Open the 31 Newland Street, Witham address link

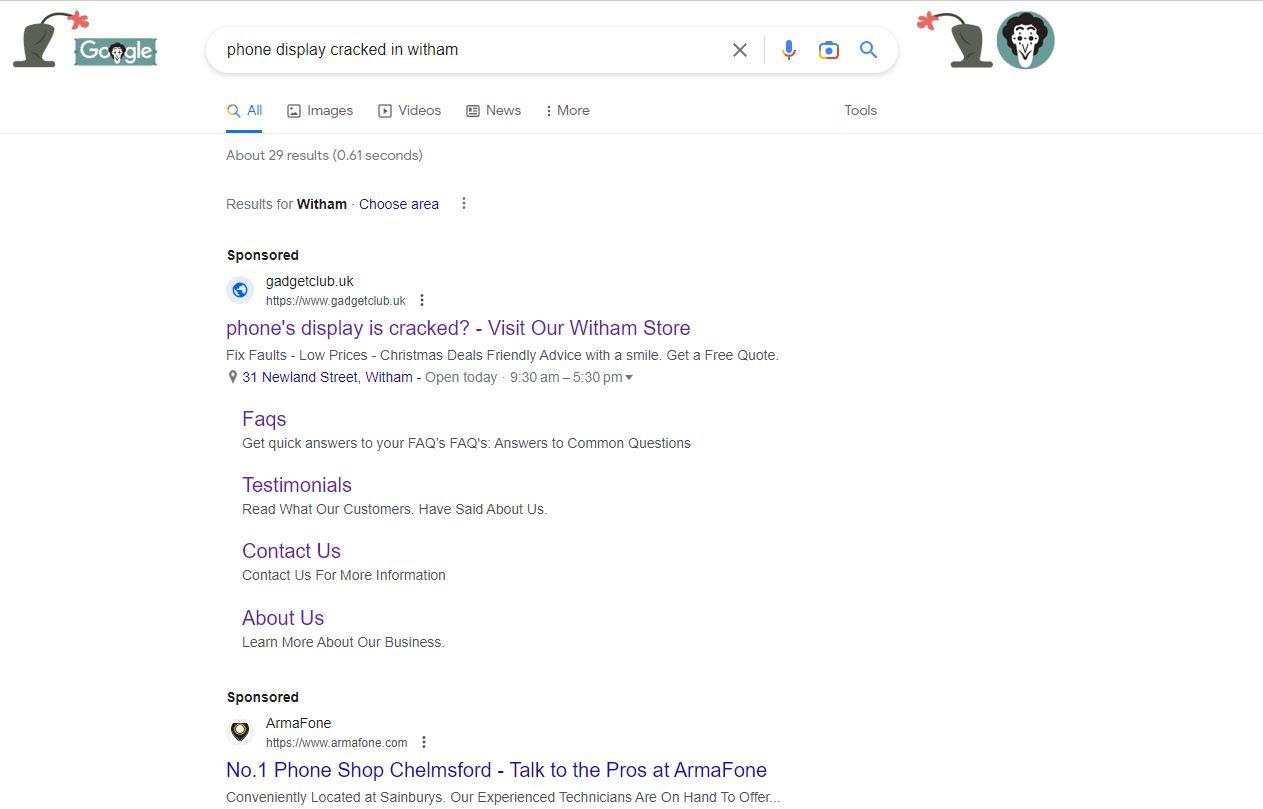click(x=327, y=377)
